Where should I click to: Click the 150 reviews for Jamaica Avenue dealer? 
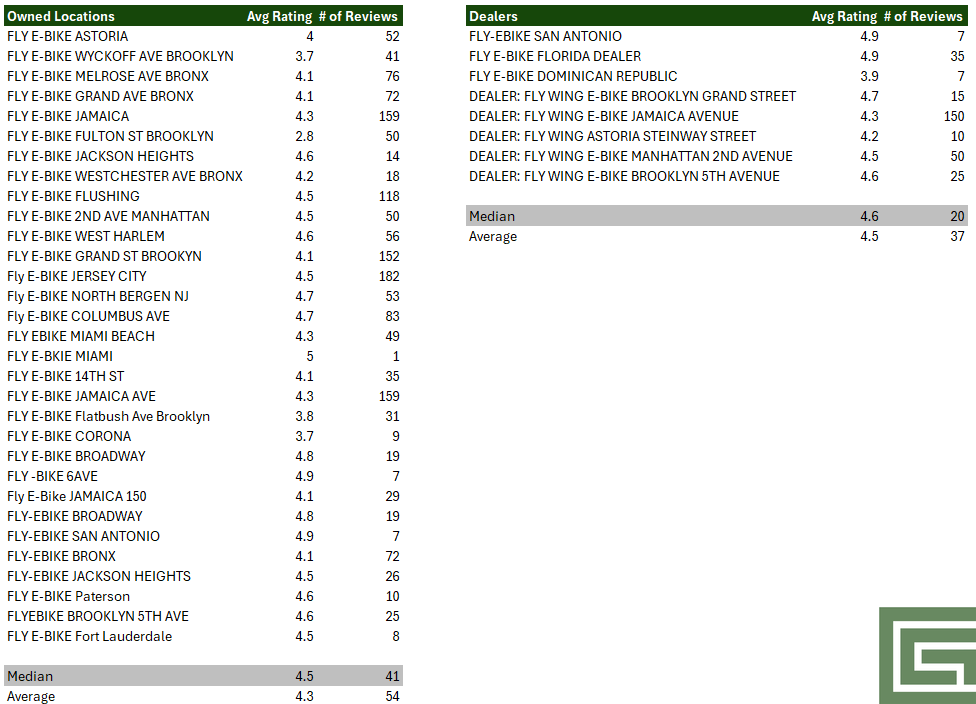click(954, 116)
